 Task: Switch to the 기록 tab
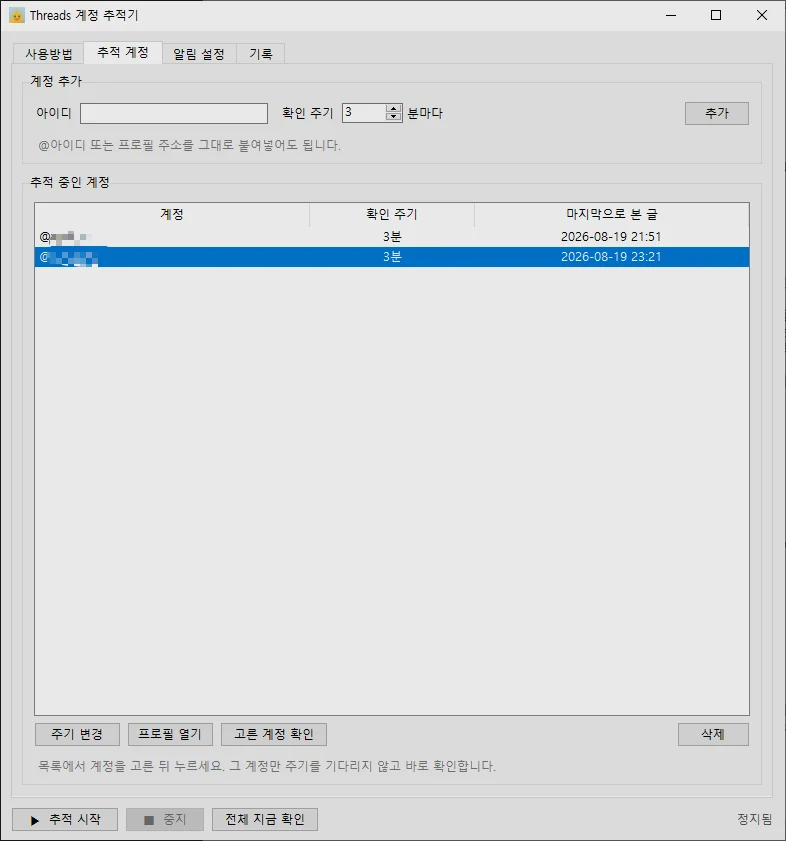click(261, 54)
